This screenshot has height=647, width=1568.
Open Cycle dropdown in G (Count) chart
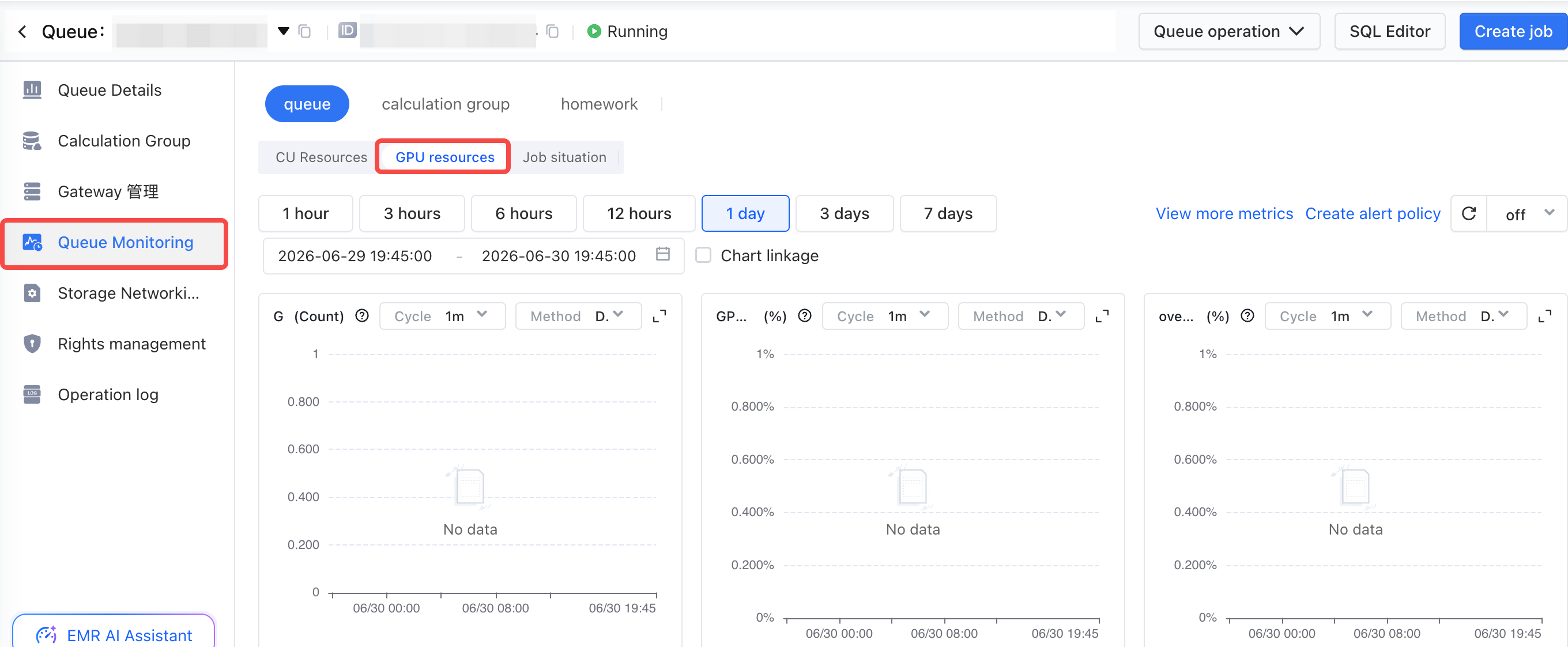tap(442, 316)
